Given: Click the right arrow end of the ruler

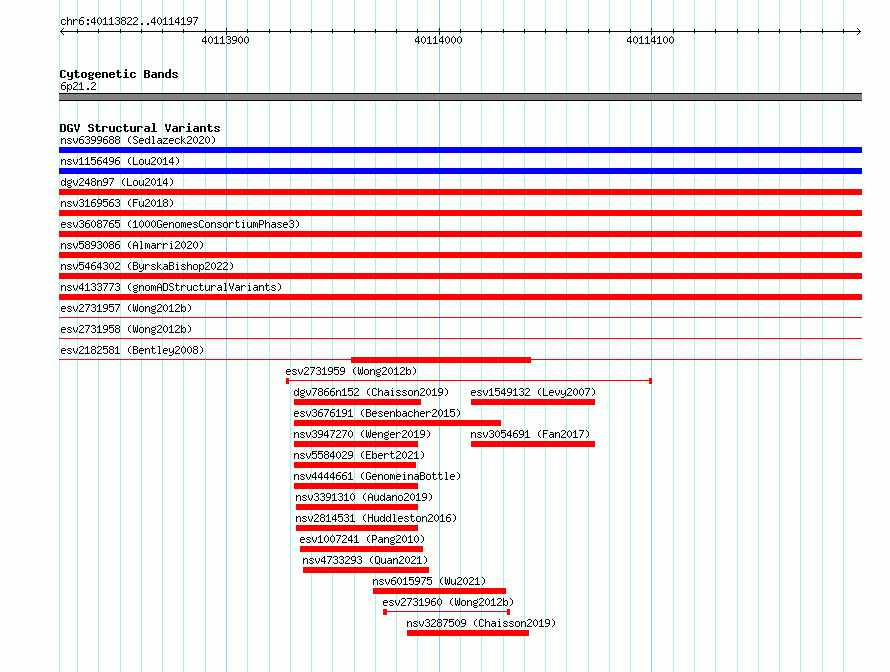Looking at the screenshot, I should point(859,31).
